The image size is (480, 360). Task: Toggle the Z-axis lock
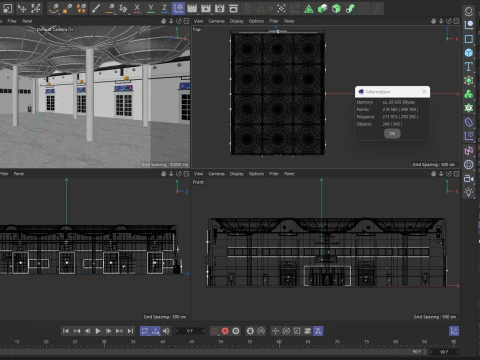164,8
